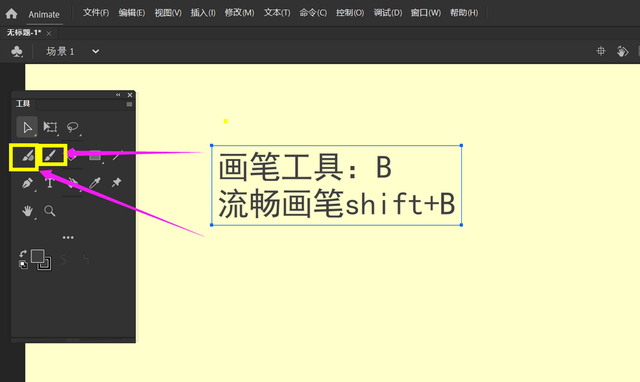640x382 pixels.
Task: Open the 调试(D) menu
Action: pyautogui.click(x=387, y=13)
